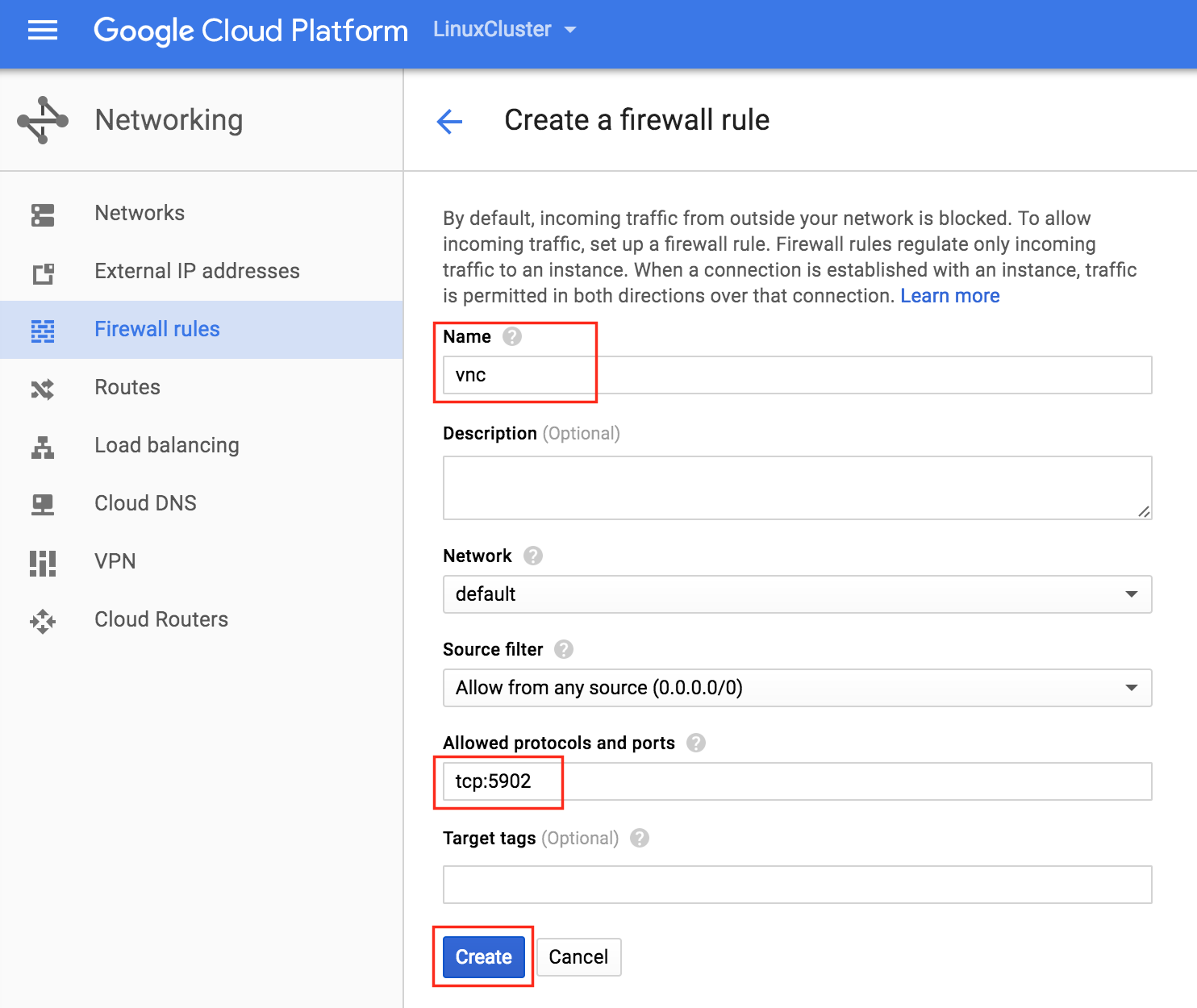Open the LinuxCluster project selector
This screenshot has width=1197, height=1008.
tap(505, 30)
